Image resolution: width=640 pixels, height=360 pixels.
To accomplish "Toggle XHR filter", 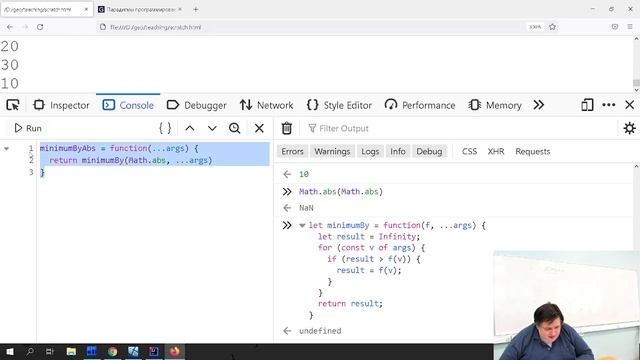I will (x=496, y=151).
